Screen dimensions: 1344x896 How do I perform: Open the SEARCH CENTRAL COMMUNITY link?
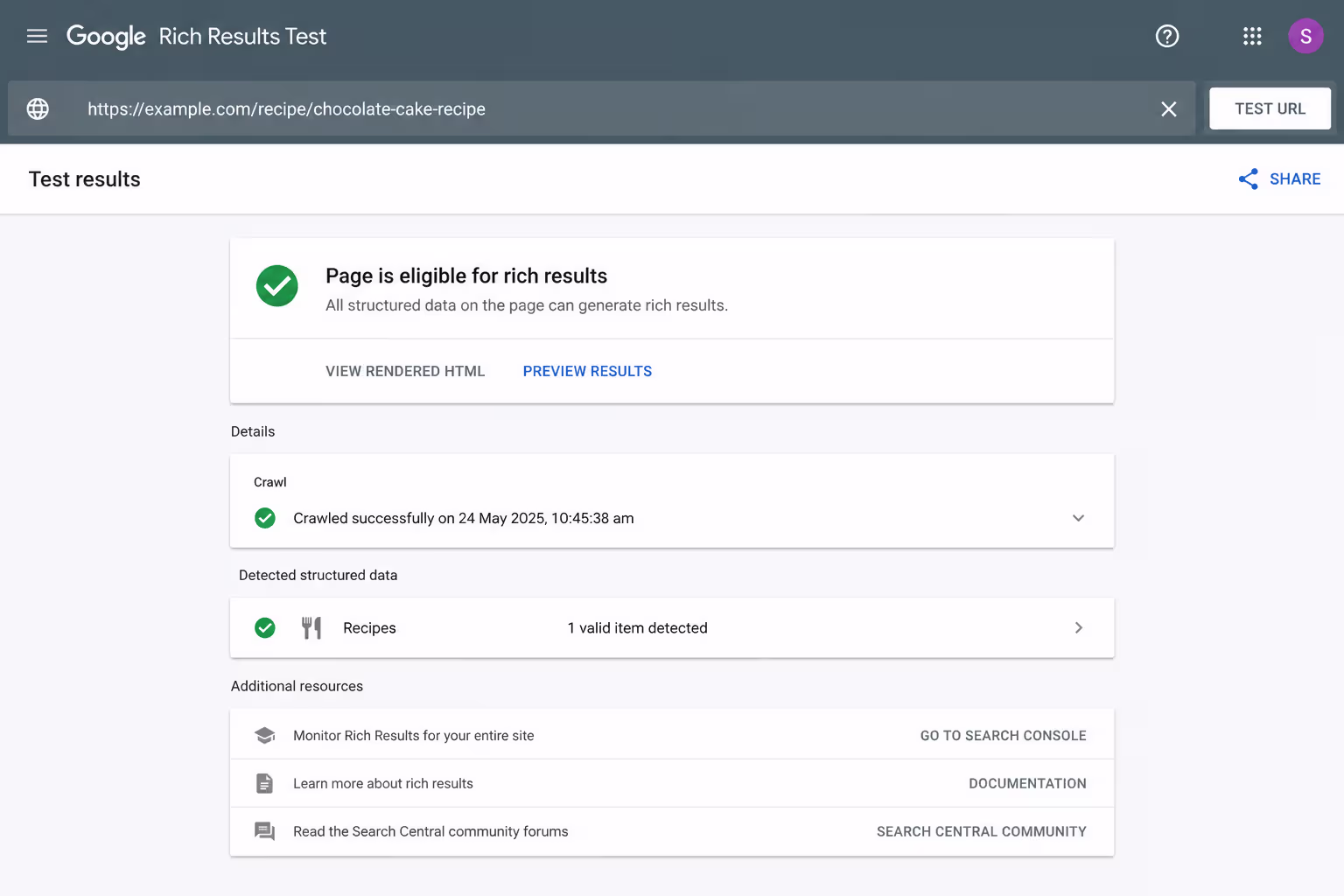pos(981,832)
